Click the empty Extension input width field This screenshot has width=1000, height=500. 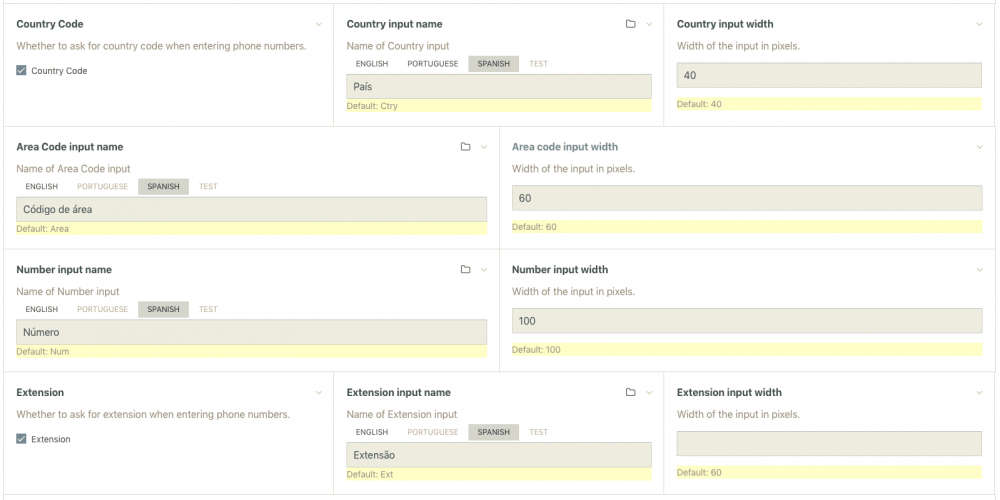point(829,444)
